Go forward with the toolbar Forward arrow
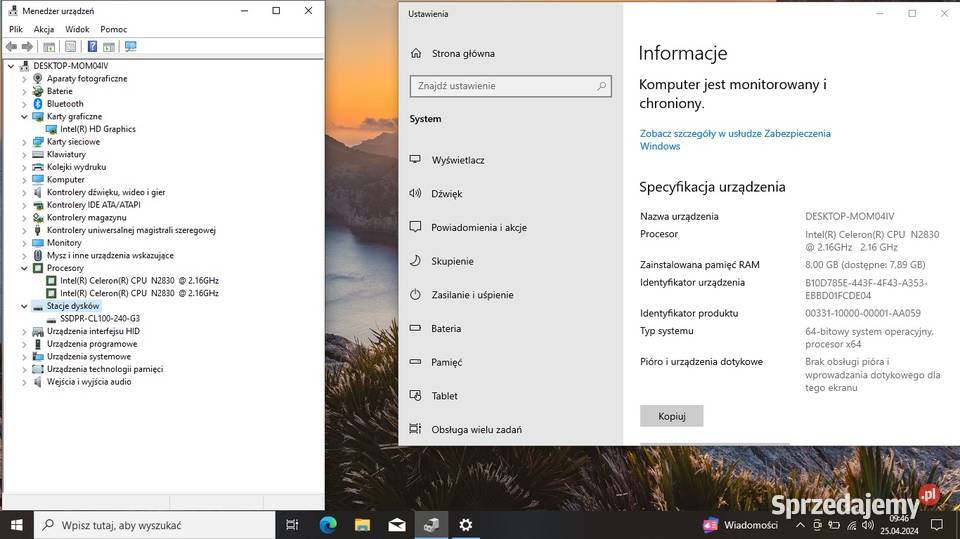The image size is (960, 539). point(27,47)
